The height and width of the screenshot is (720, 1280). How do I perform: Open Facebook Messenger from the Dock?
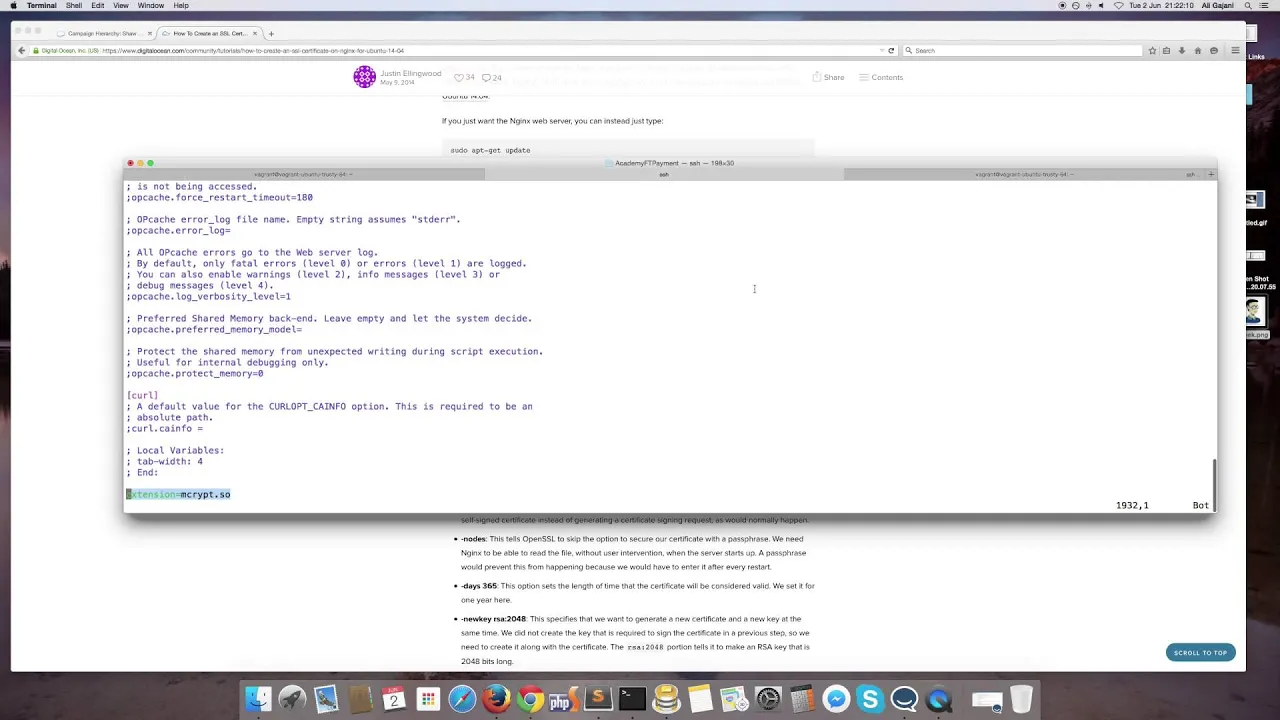[x=836, y=699]
